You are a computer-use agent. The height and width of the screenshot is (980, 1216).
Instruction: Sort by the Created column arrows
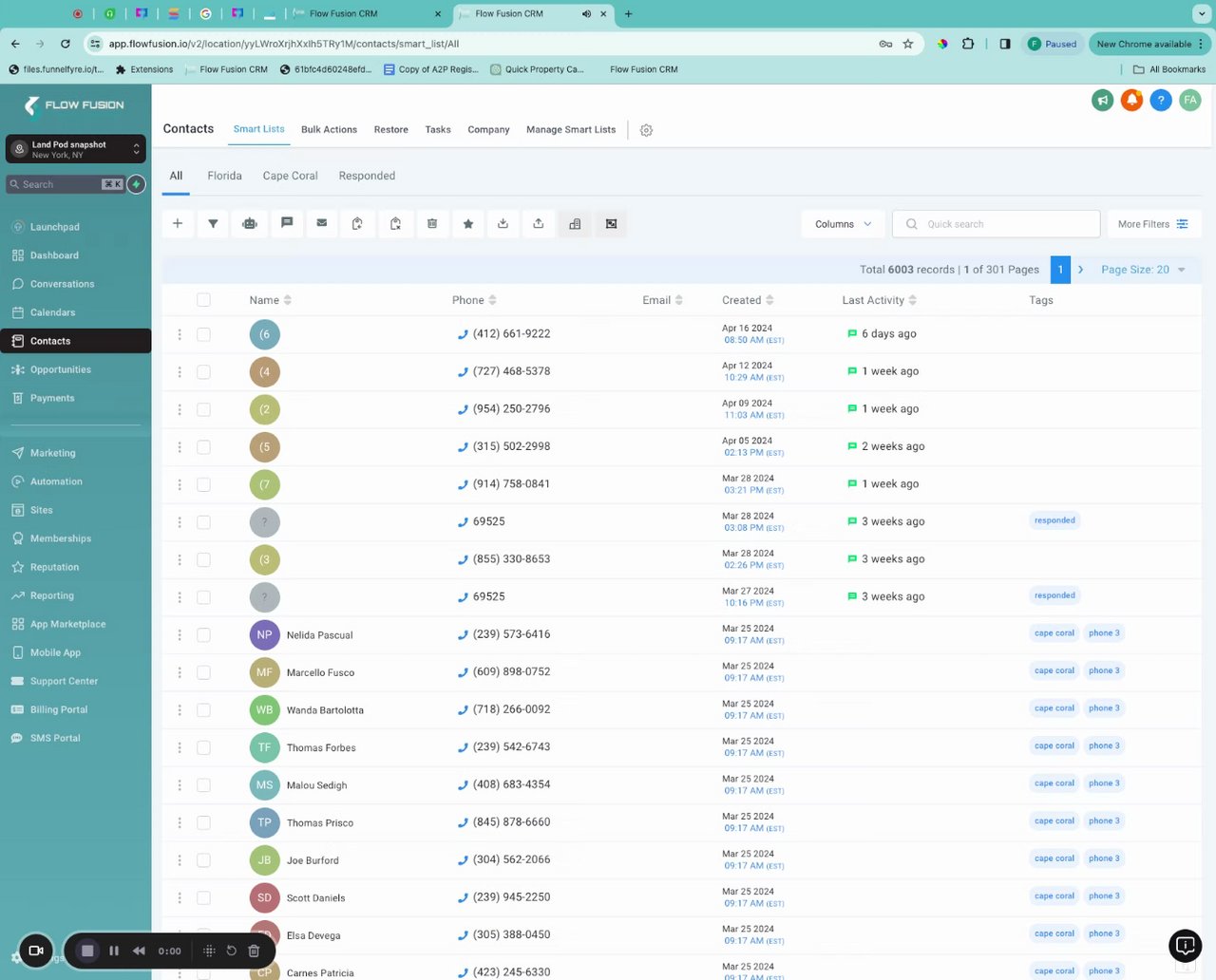click(x=769, y=300)
